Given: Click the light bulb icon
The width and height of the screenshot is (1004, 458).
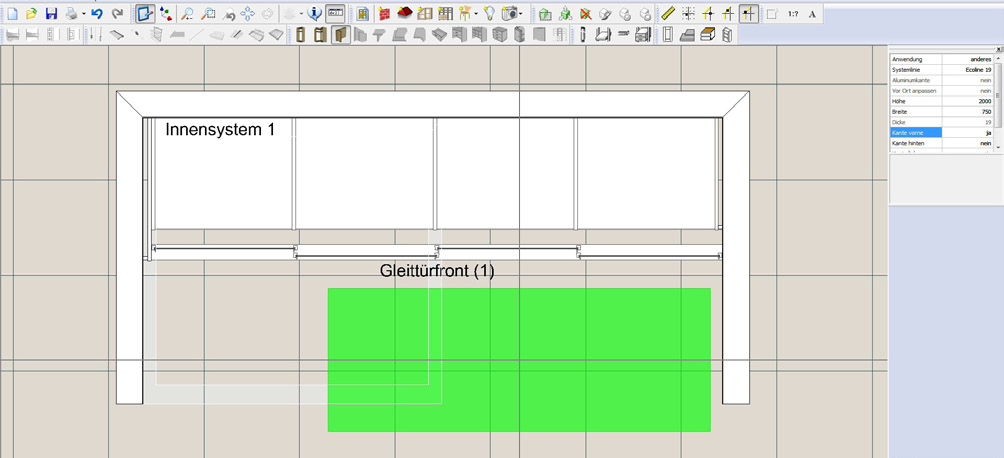Looking at the screenshot, I should [489, 14].
